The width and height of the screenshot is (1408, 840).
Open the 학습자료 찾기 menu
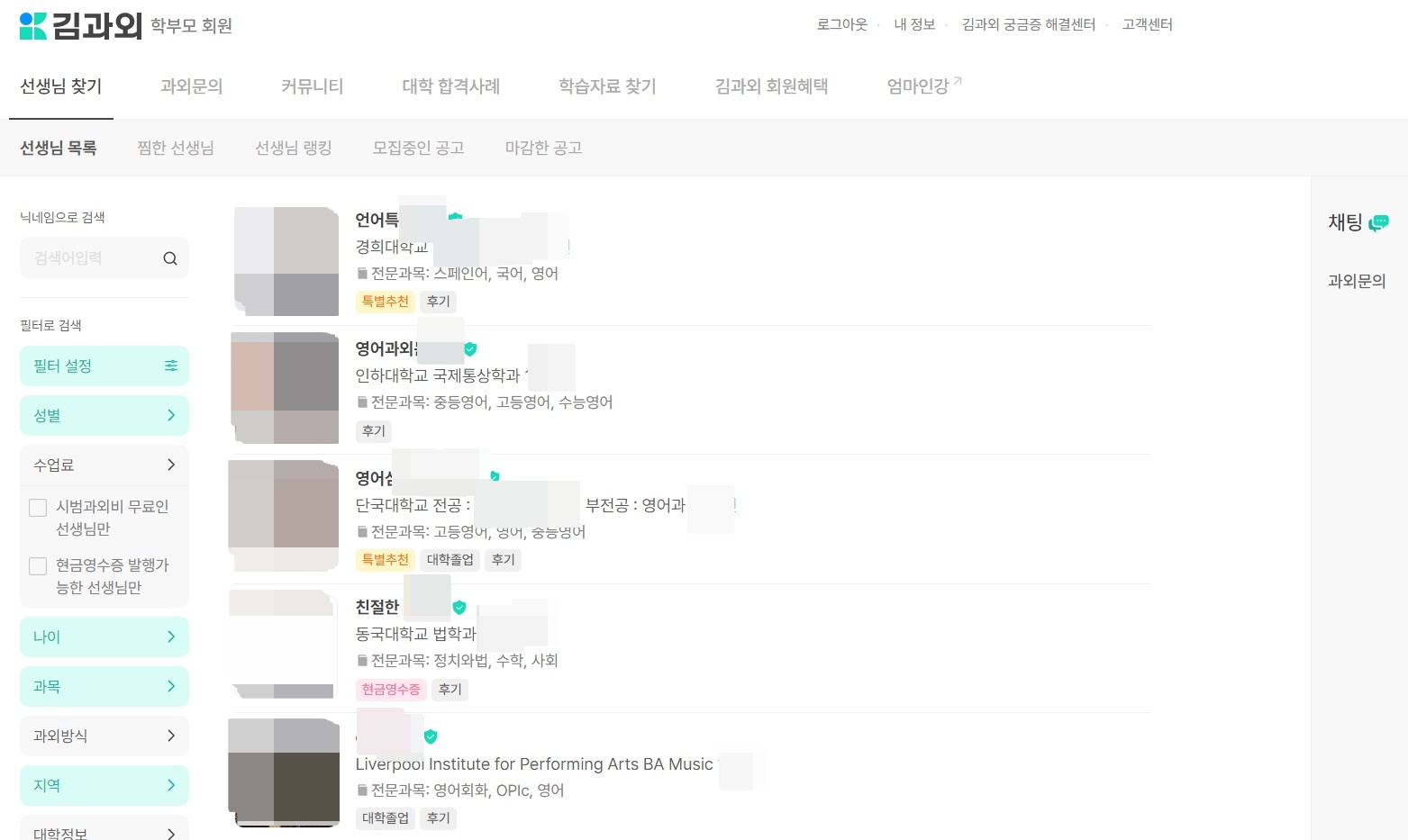[x=607, y=86]
